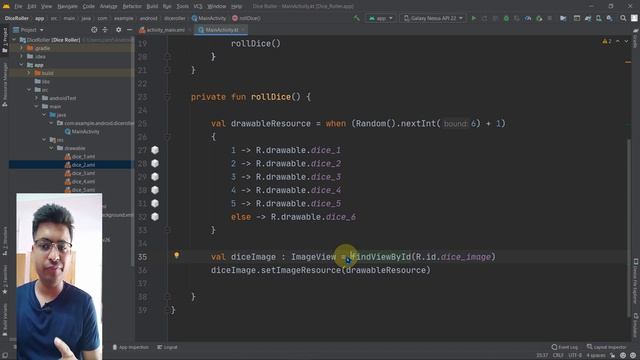This screenshot has width=640, height=360.
Task: Click the editor vertical scrollbar
Action: click(629, 228)
